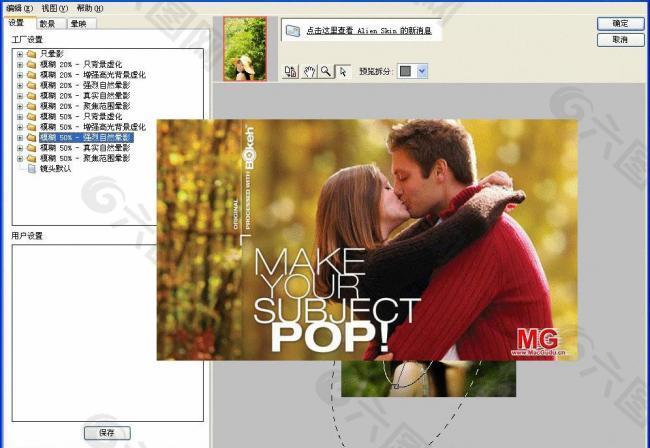The image size is (650, 448).
Task: Expand 模糊 20% - 只背景虚化 tree node
Action: [x=19, y=64]
